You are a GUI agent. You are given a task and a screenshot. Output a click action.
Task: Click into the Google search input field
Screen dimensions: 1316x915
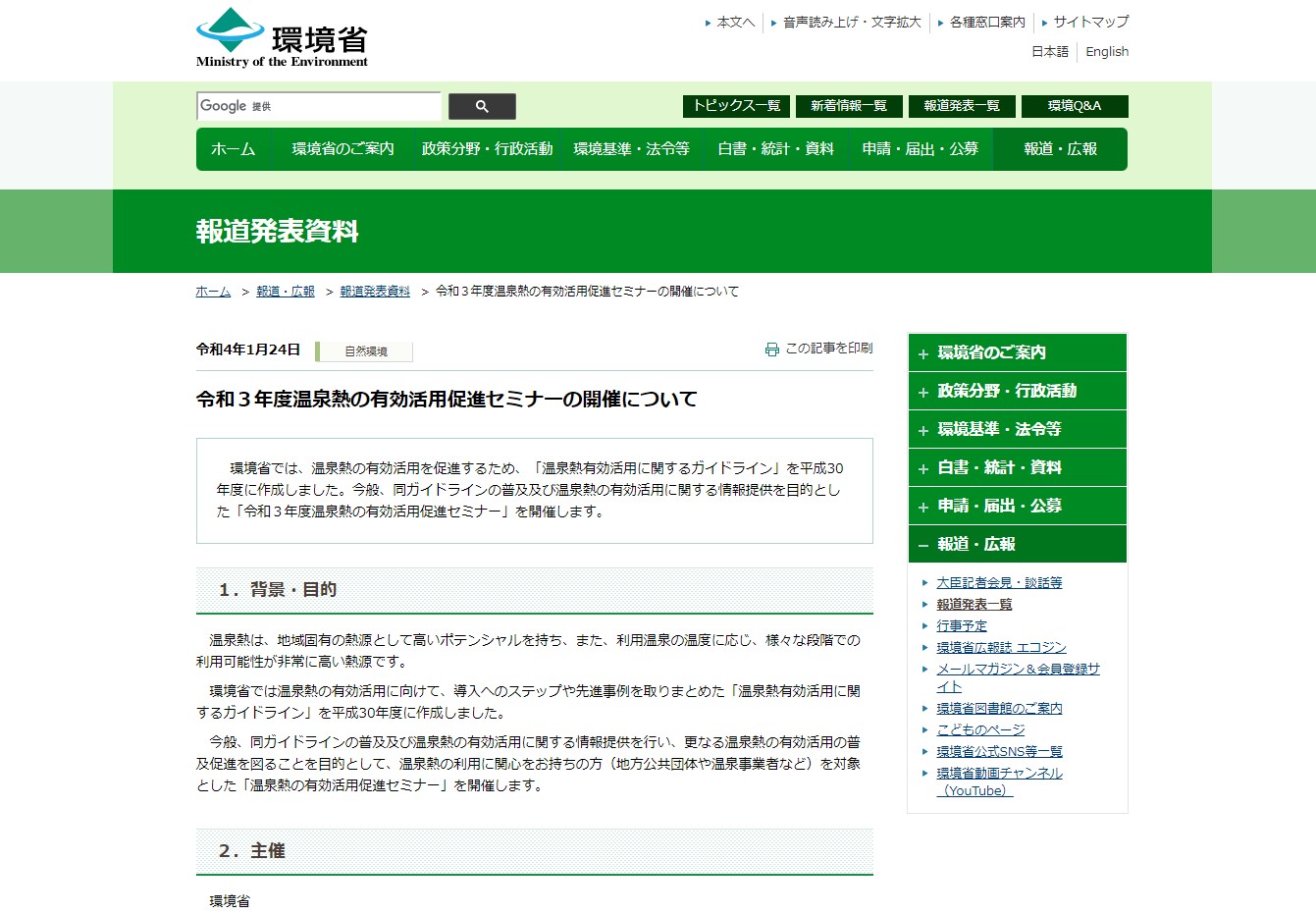click(319, 106)
